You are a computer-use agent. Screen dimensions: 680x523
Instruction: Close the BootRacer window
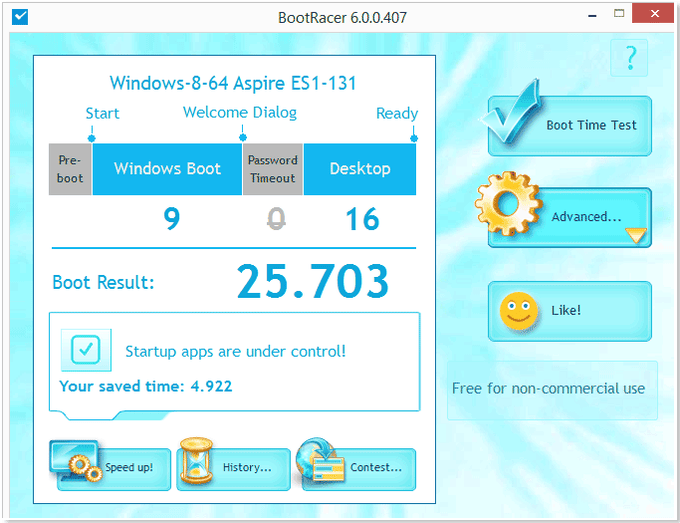tap(654, 13)
